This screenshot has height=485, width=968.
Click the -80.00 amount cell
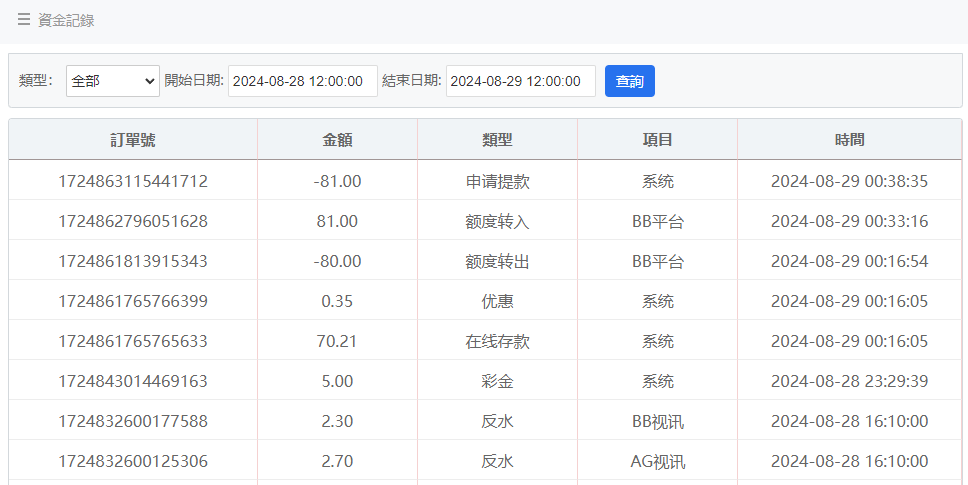[337, 261]
